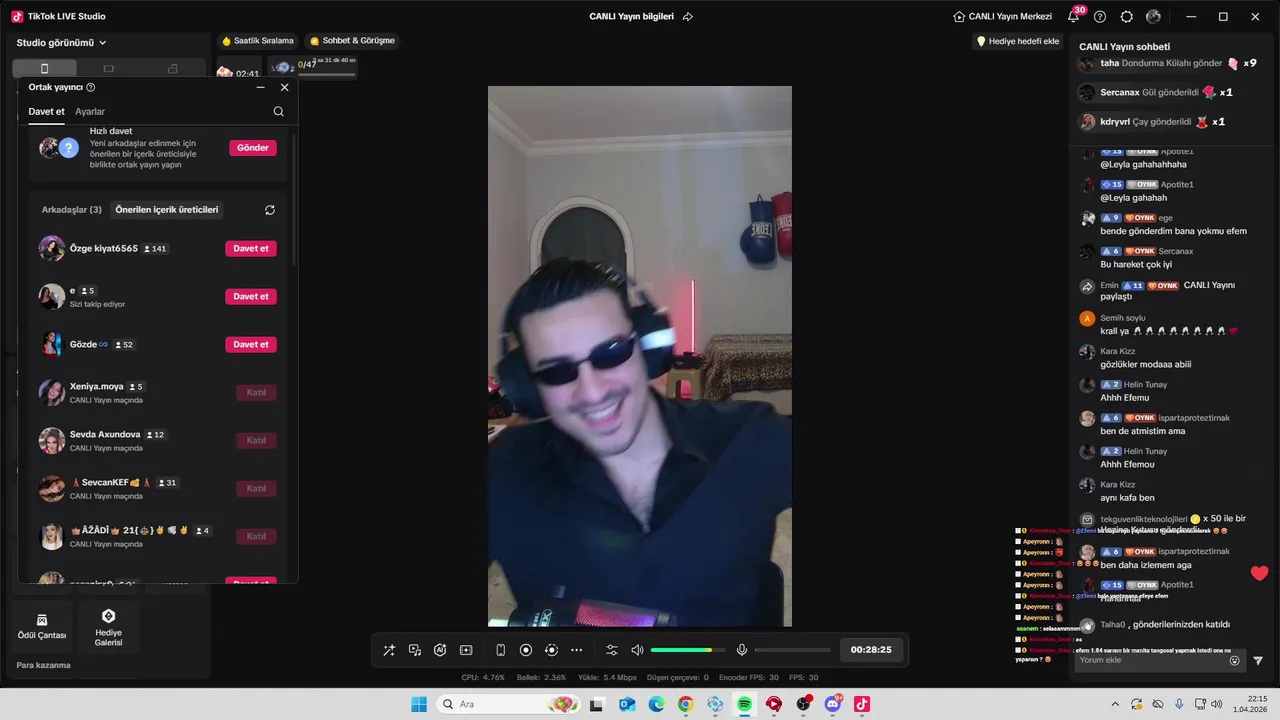Select Önerilen içerik üreticileri tab

[x=167, y=210]
